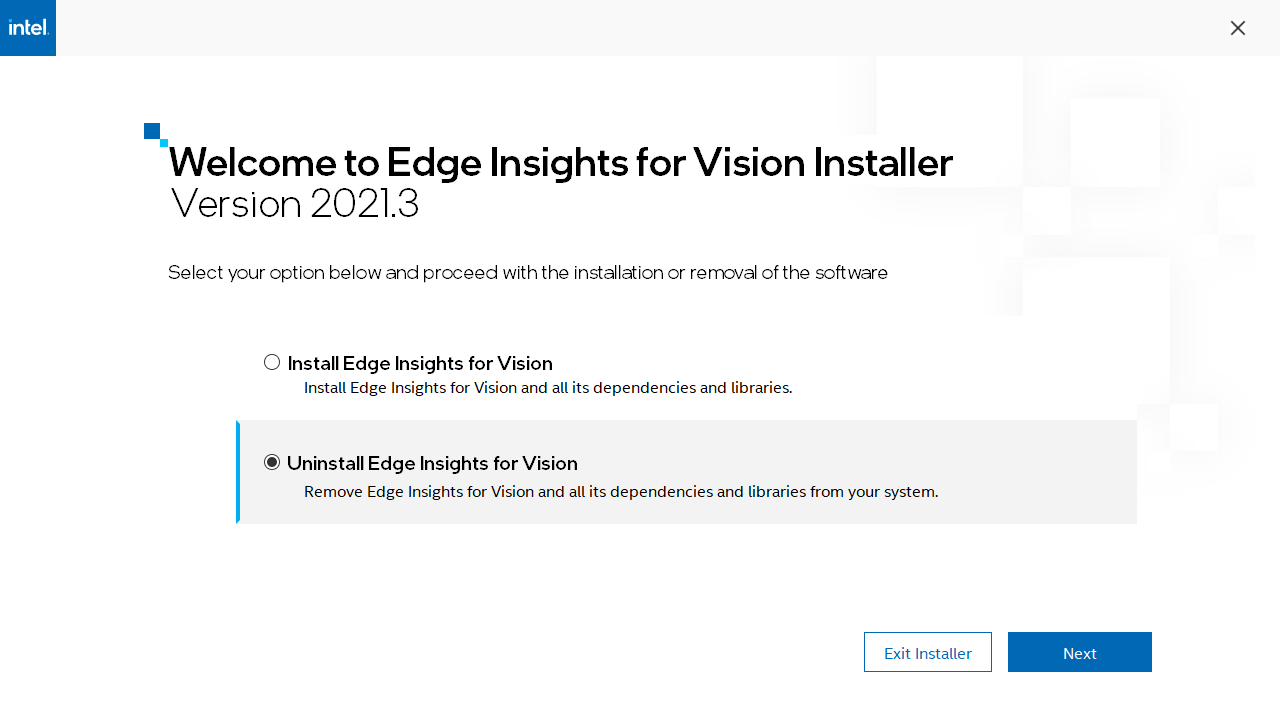The image size is (1280, 720).
Task: Select the Install Edge Insights radio button
Action: (x=272, y=362)
